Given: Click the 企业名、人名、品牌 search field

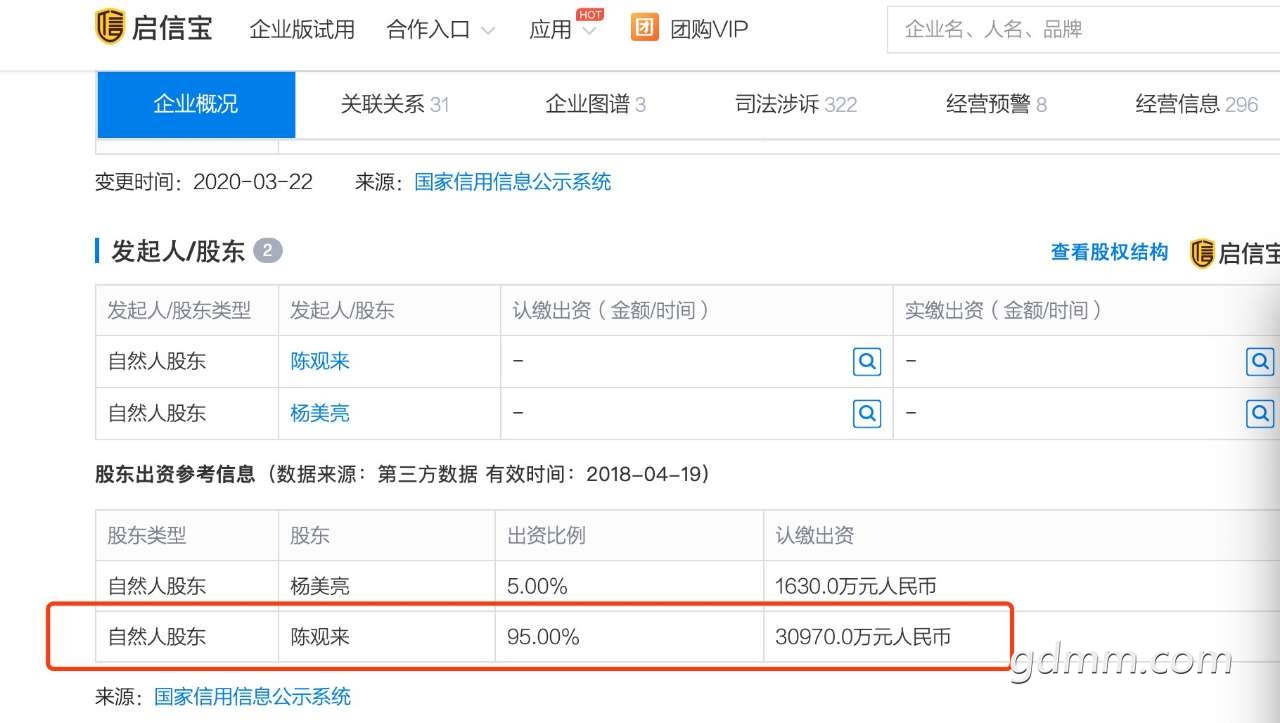Looking at the screenshot, I should tap(1083, 30).
